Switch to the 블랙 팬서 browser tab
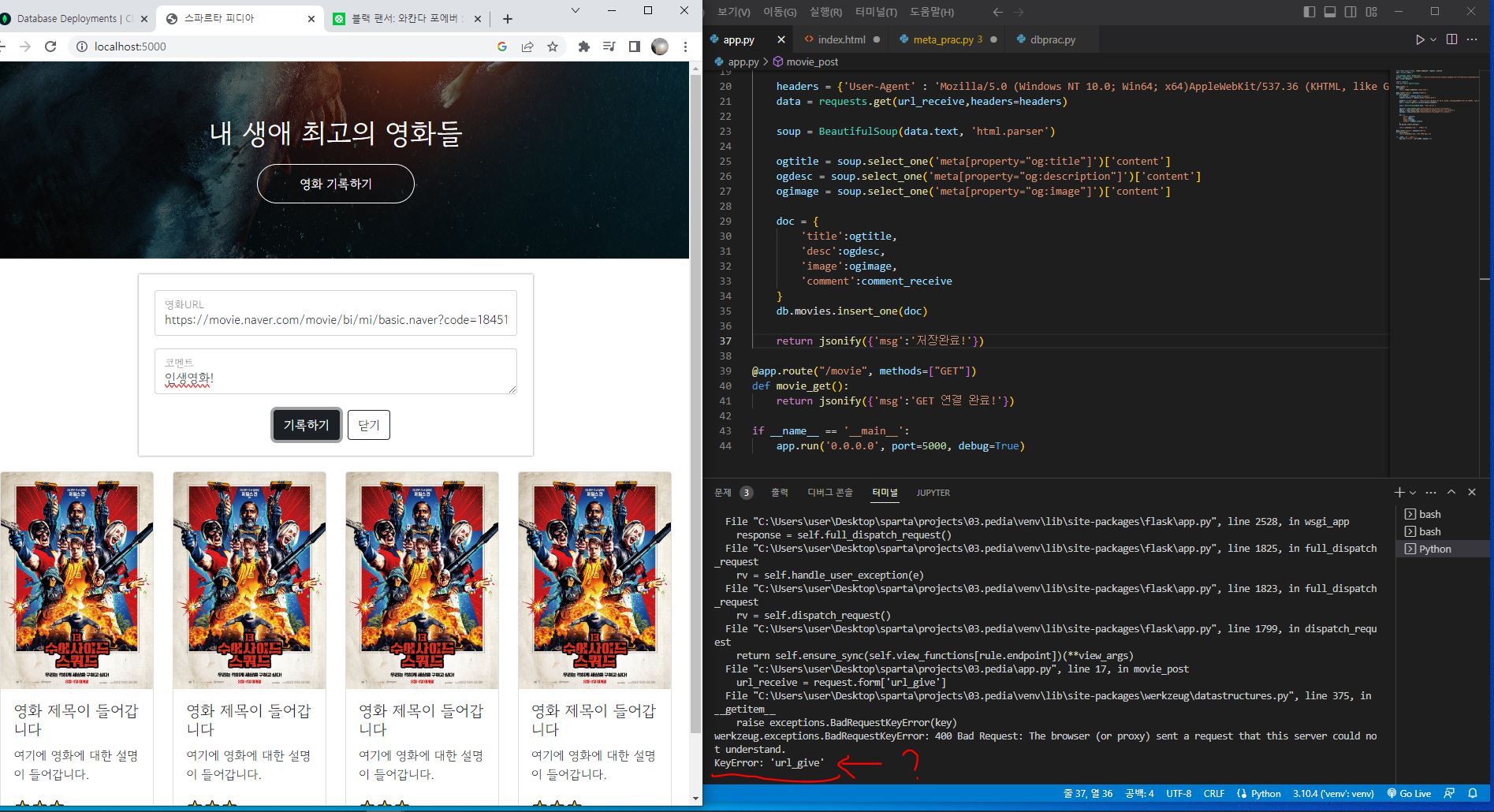1494x812 pixels. 407,19
